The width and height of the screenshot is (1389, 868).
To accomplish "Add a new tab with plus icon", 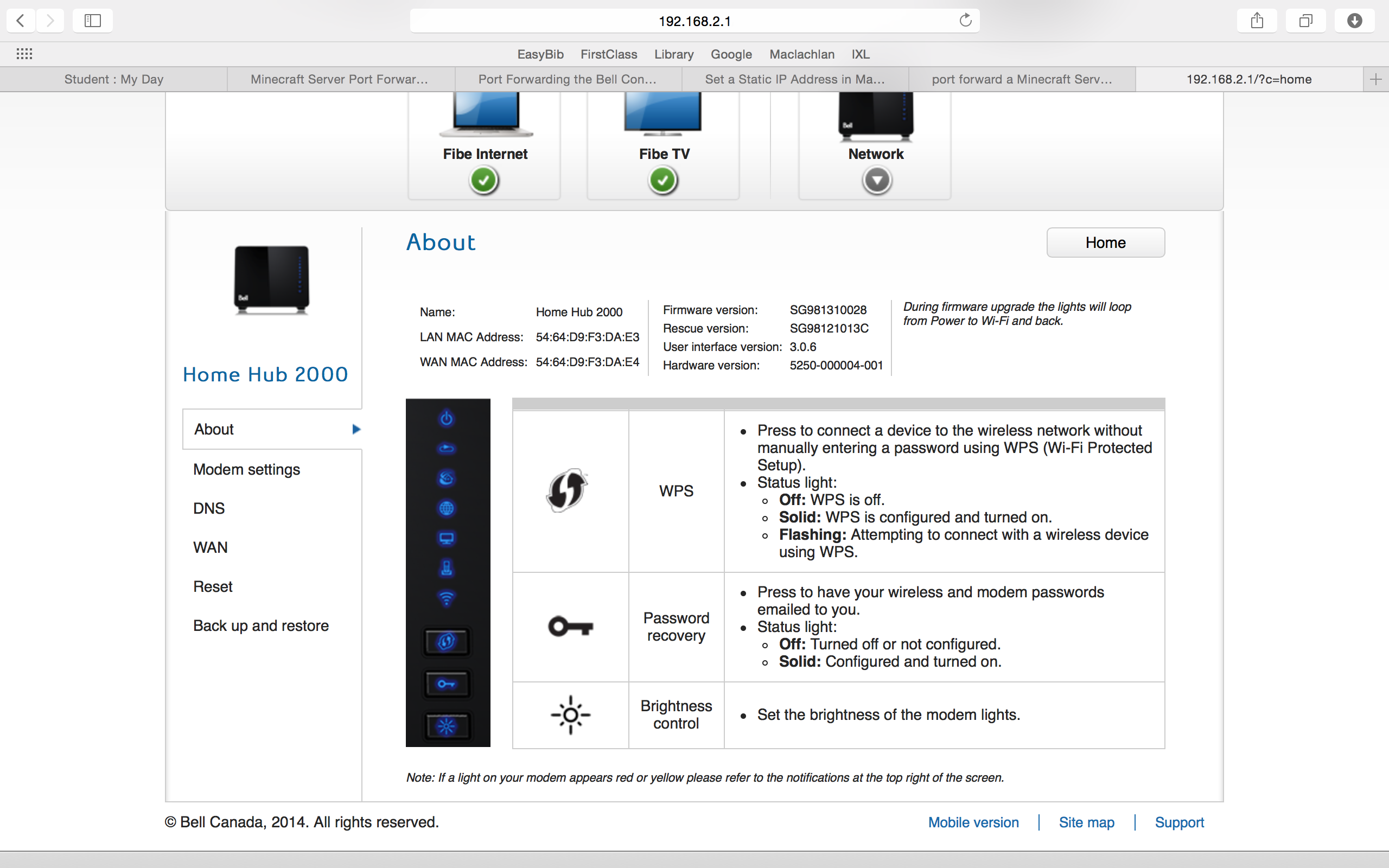I will pos(1376,79).
